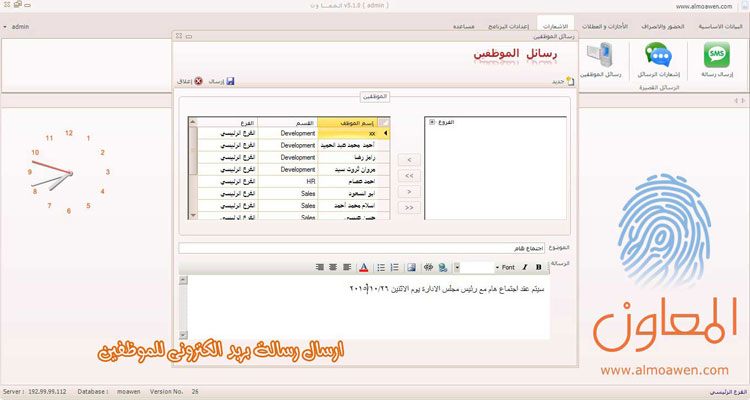750x400 pixels.
Task: Click message area scrollbar down arrow
Action: click(183, 335)
